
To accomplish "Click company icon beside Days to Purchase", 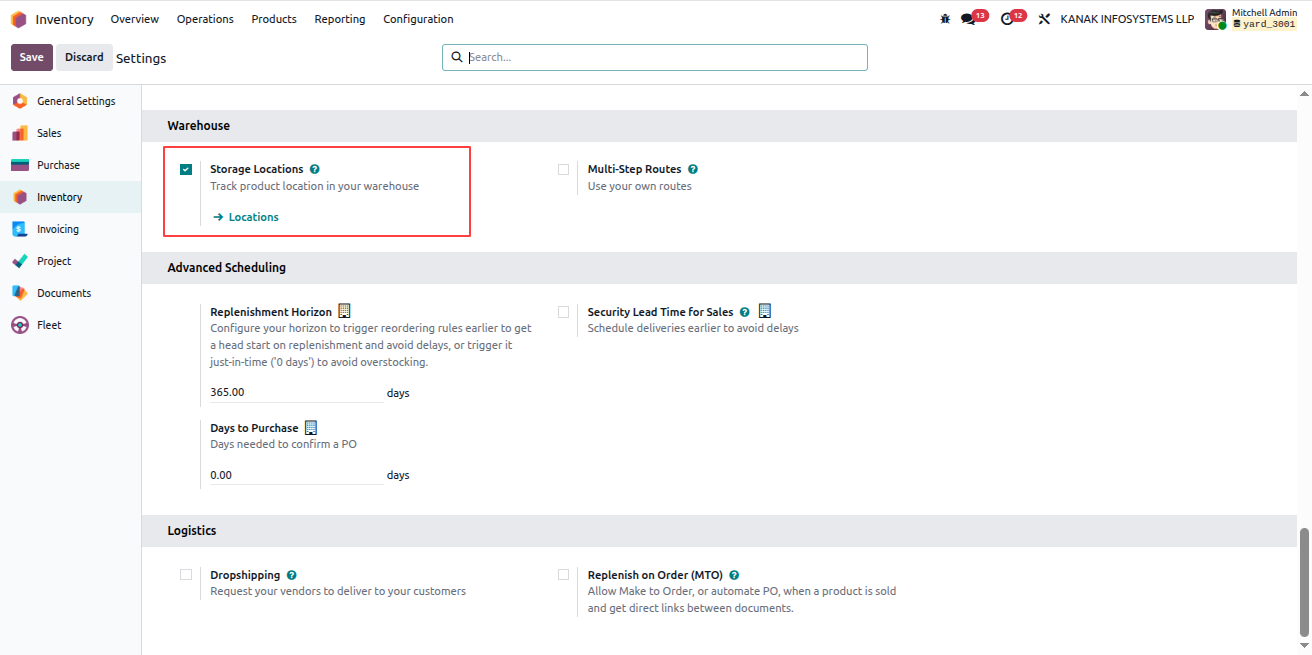I will coord(311,427).
